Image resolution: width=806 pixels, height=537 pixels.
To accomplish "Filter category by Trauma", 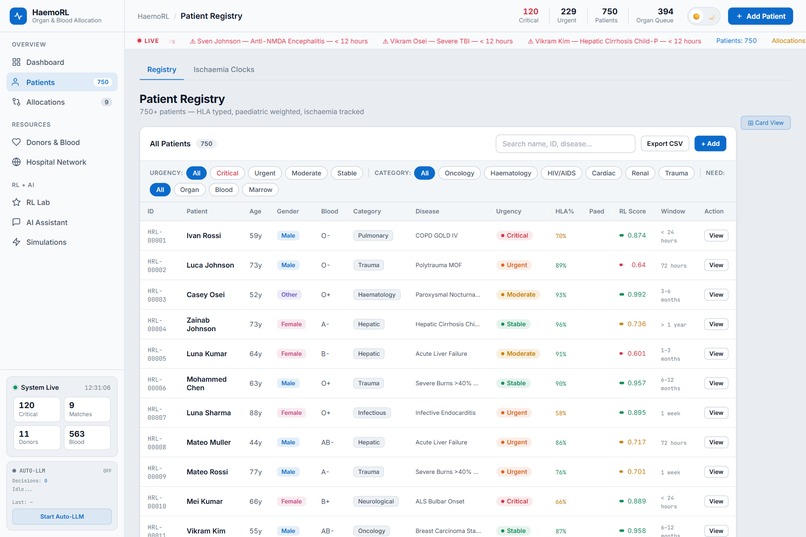I will [676, 173].
